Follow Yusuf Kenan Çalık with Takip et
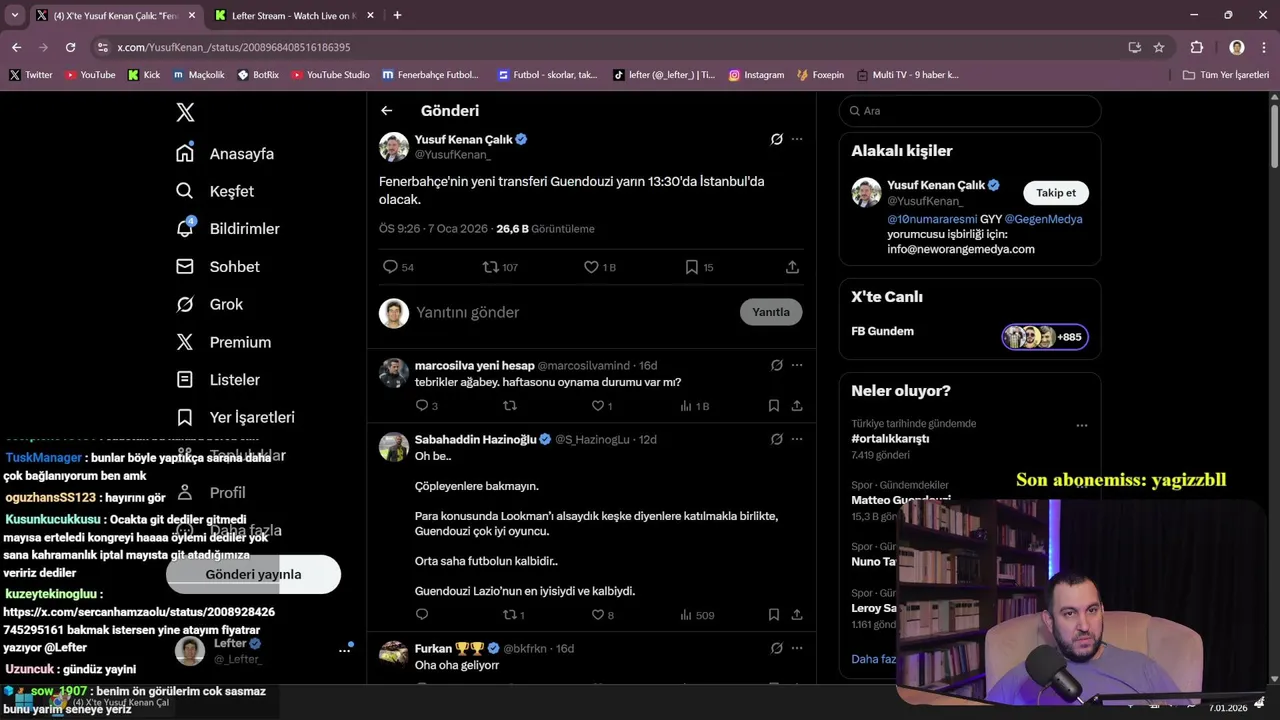 [1056, 193]
